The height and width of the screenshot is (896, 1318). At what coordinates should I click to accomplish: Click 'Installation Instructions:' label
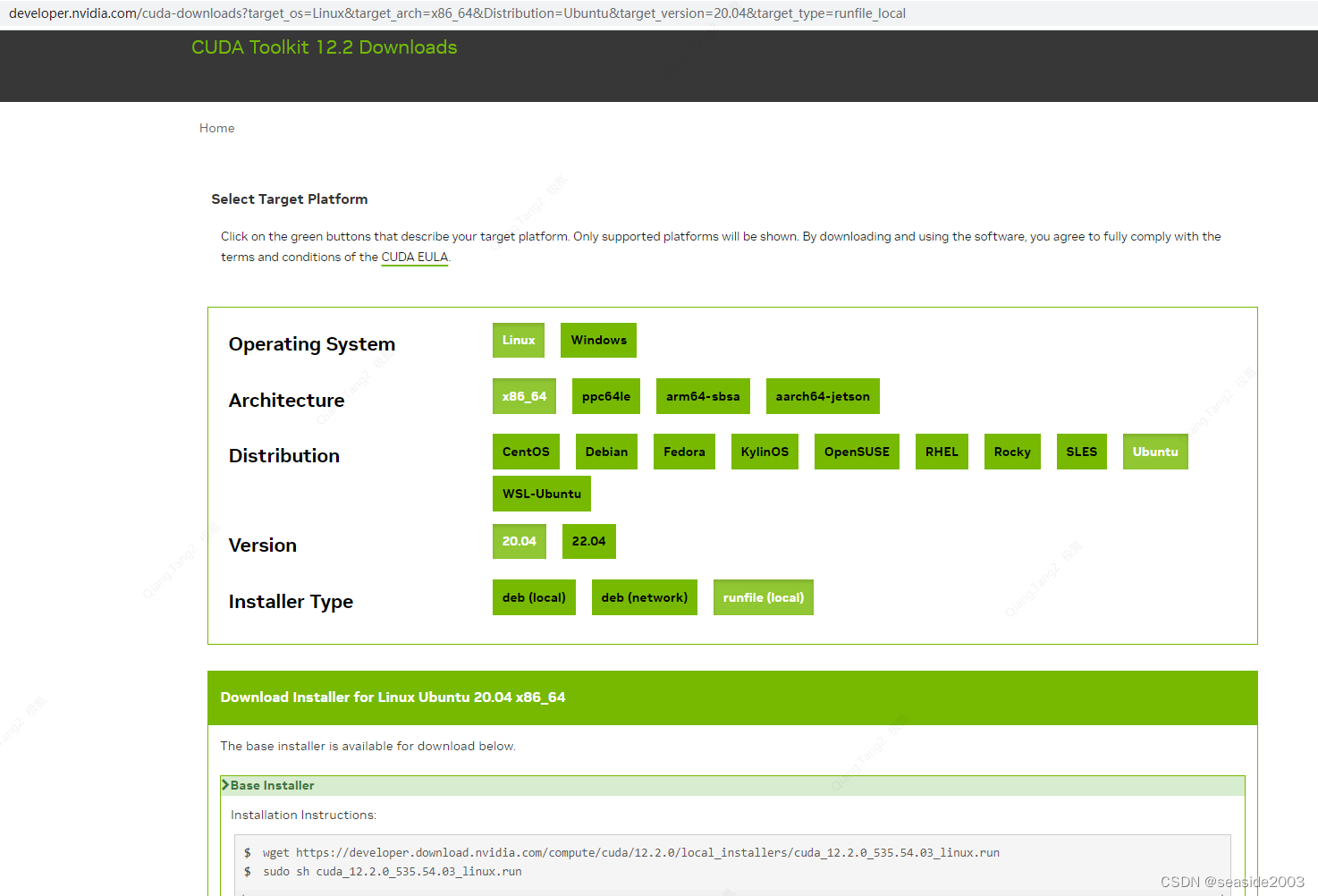click(304, 816)
